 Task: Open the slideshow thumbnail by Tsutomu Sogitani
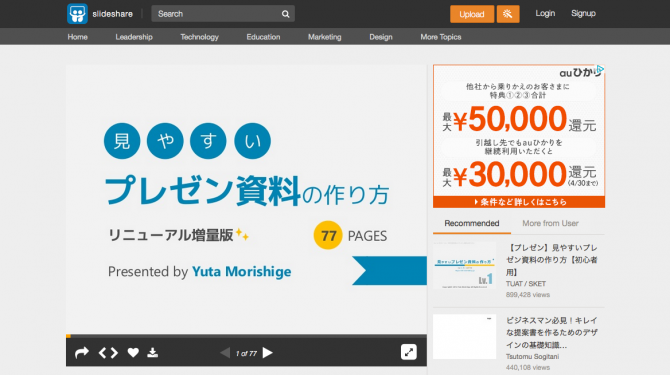click(464, 337)
